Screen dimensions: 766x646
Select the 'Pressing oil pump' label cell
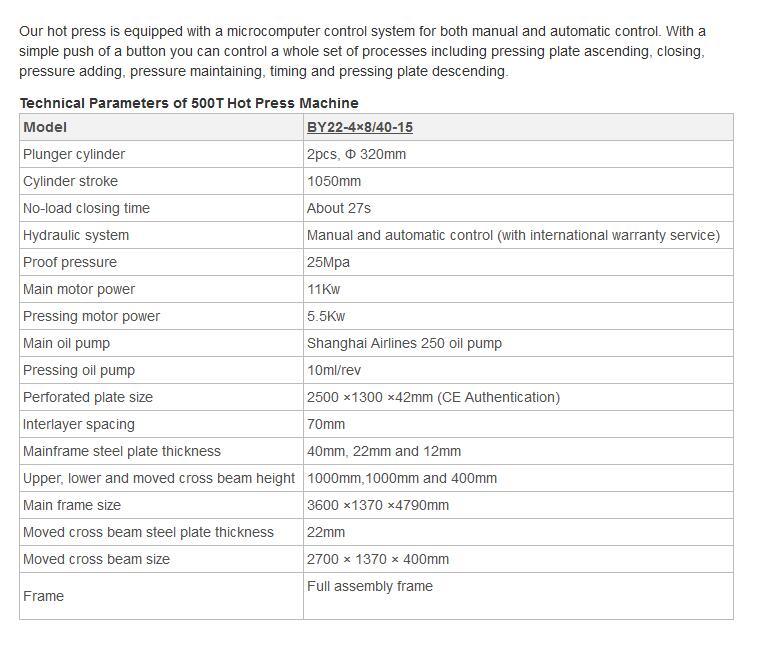tap(79, 370)
